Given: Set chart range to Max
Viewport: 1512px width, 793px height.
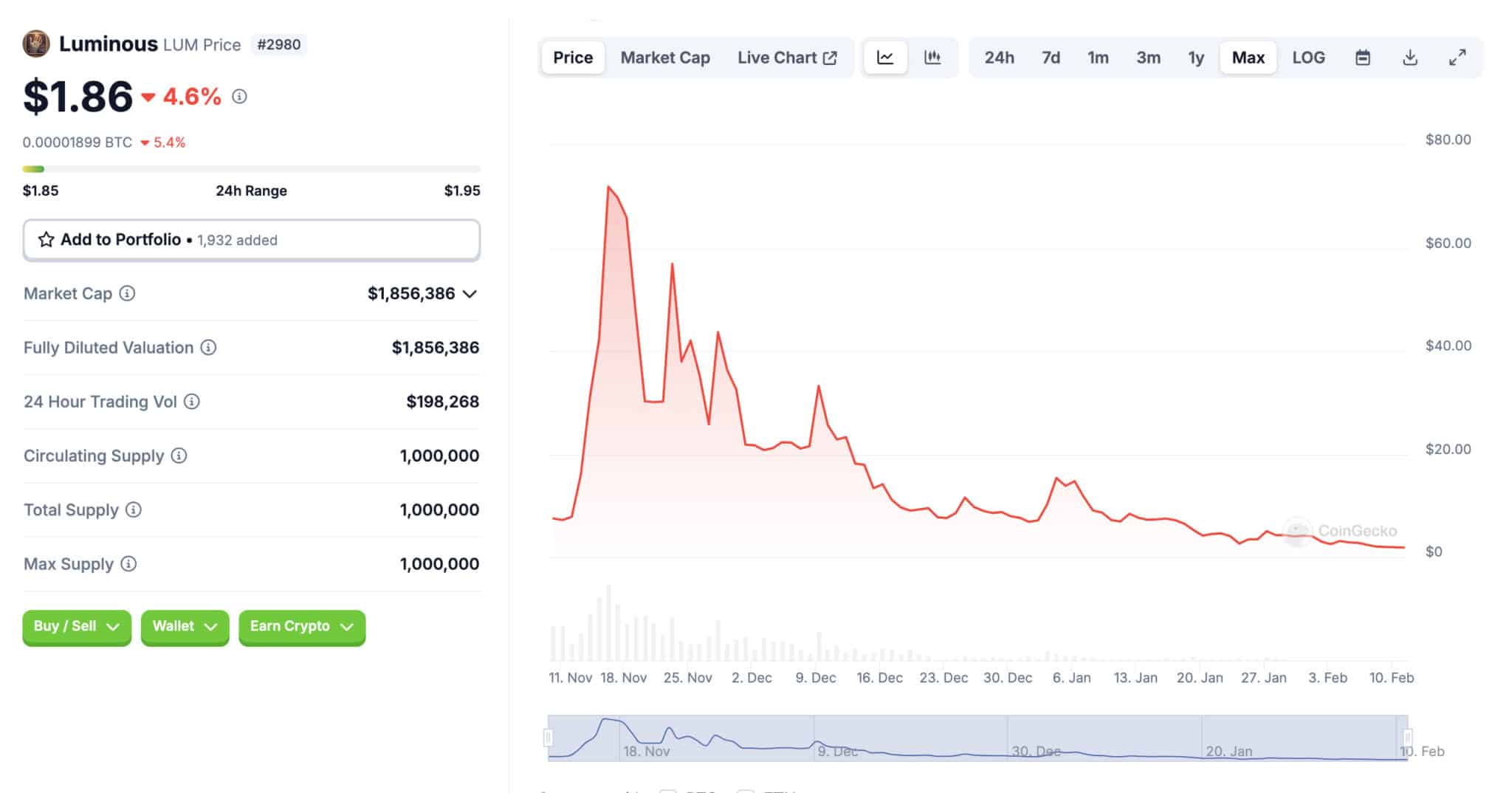Looking at the screenshot, I should [x=1248, y=58].
